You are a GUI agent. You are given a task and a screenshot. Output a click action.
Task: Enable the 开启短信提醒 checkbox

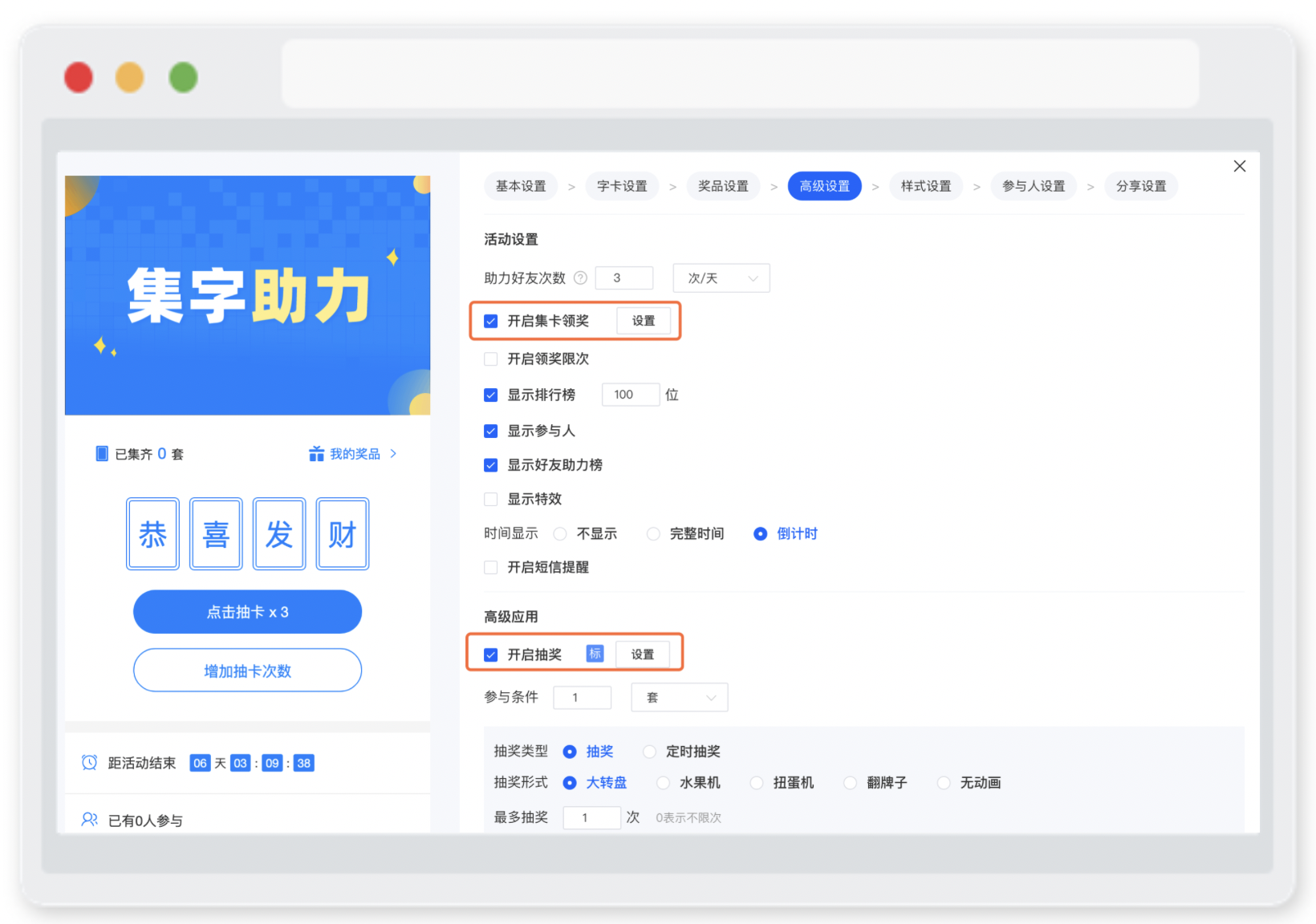click(x=491, y=568)
